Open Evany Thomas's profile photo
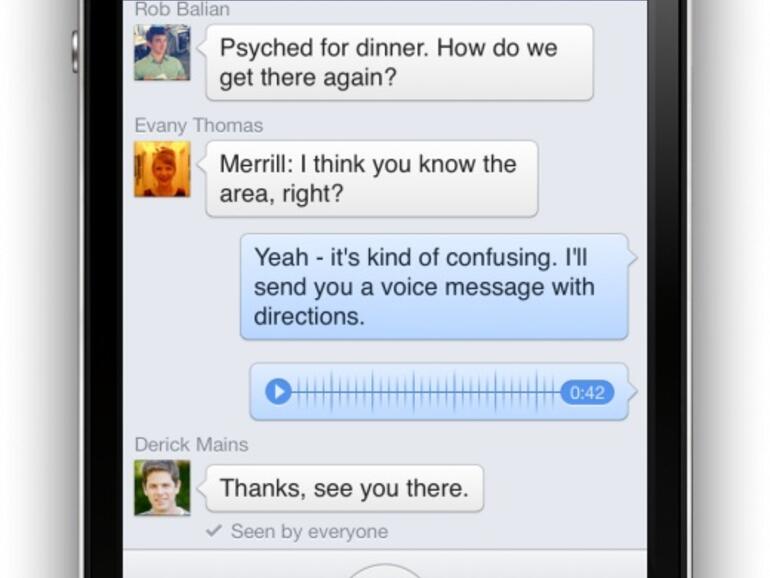This screenshot has height=578, width=770. 162,169
